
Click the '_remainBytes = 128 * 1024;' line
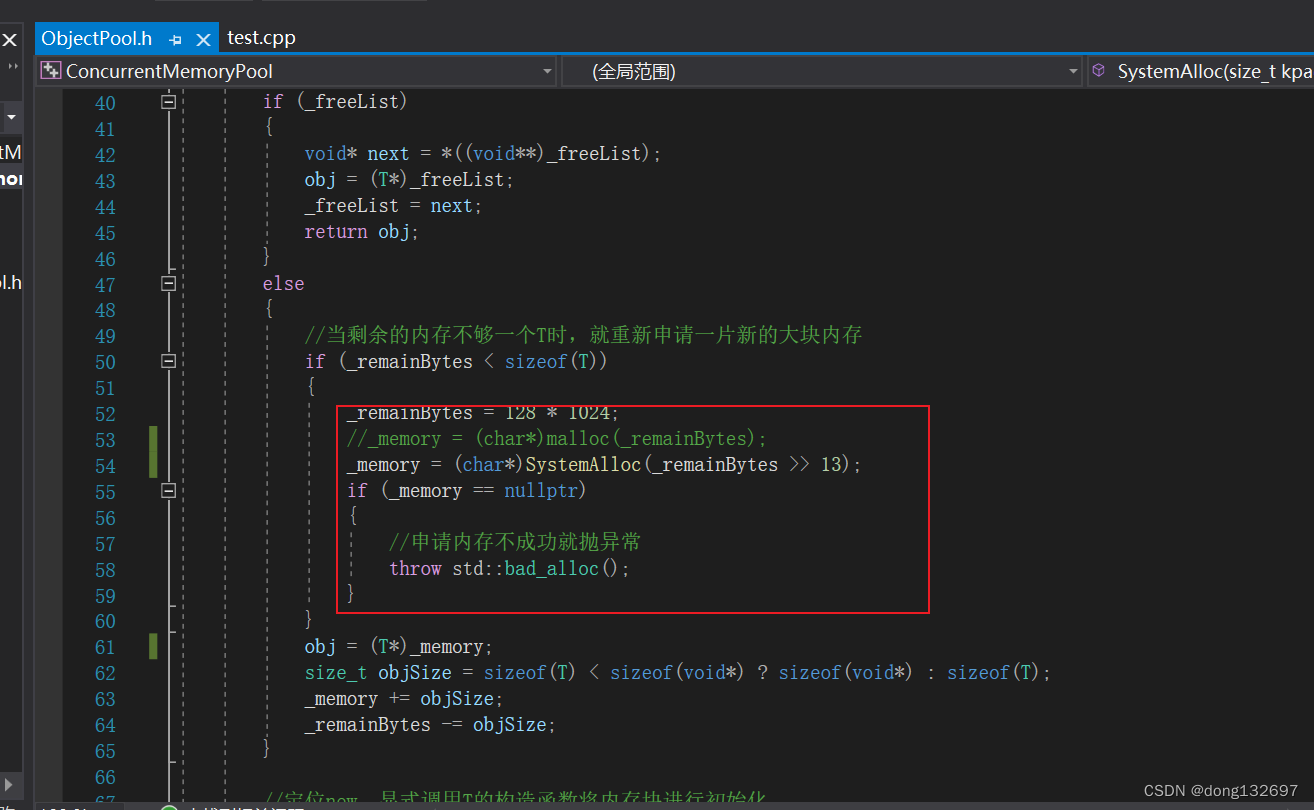point(483,413)
